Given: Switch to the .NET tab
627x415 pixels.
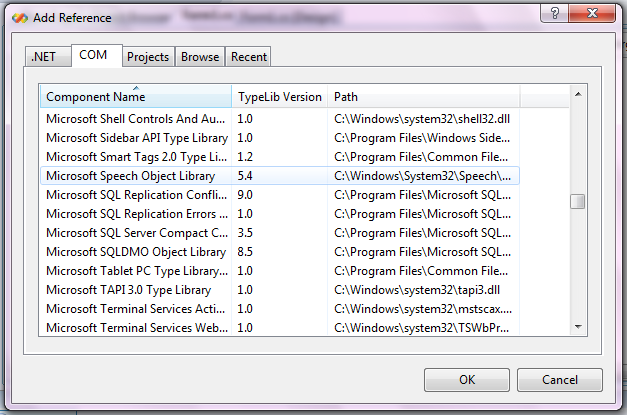Looking at the screenshot, I should 44,57.
